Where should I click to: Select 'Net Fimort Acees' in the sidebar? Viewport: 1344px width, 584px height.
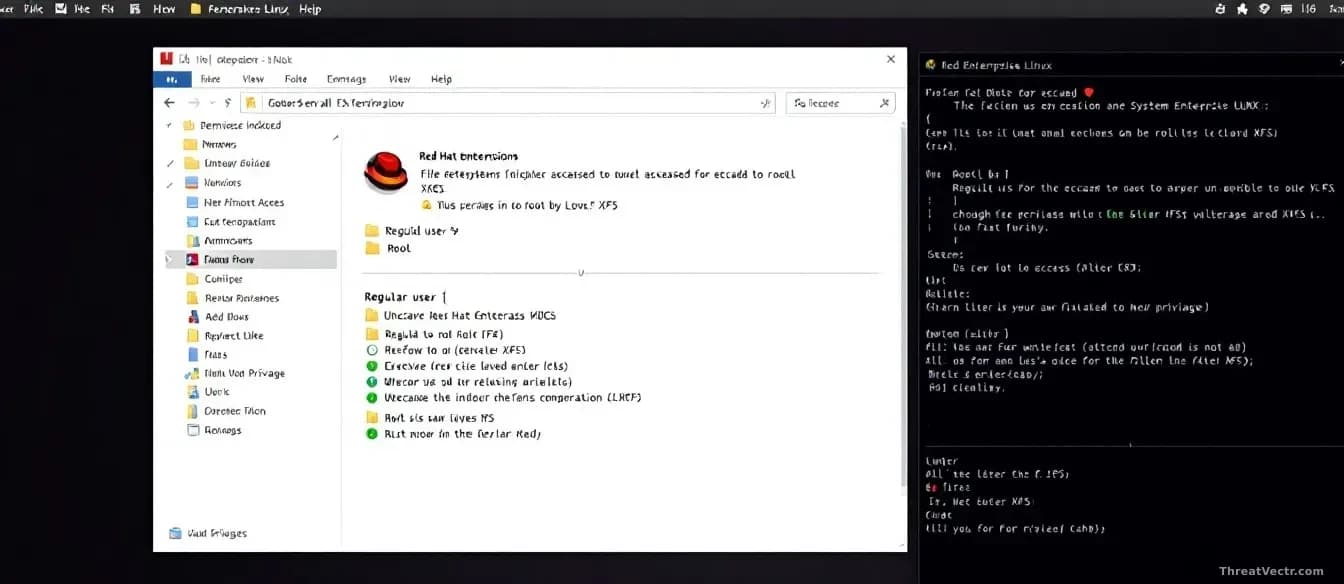click(x=236, y=202)
